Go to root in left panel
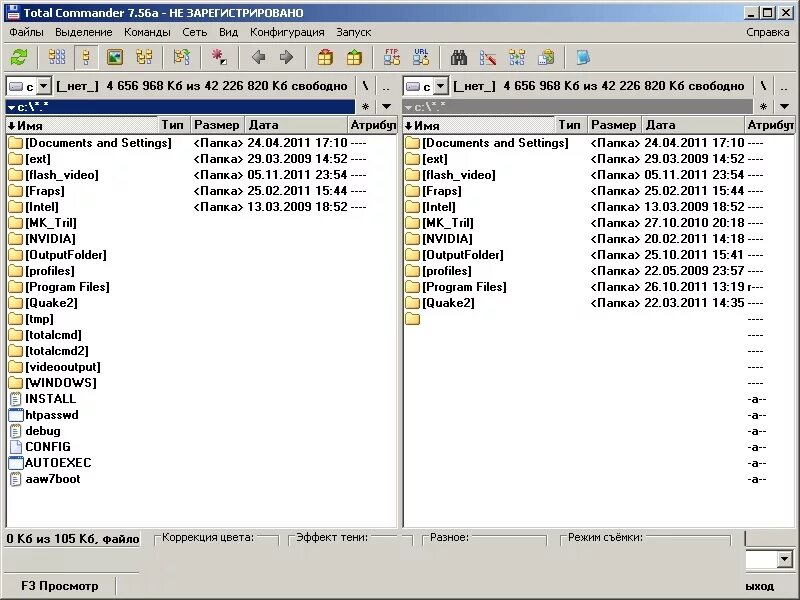 click(x=365, y=86)
